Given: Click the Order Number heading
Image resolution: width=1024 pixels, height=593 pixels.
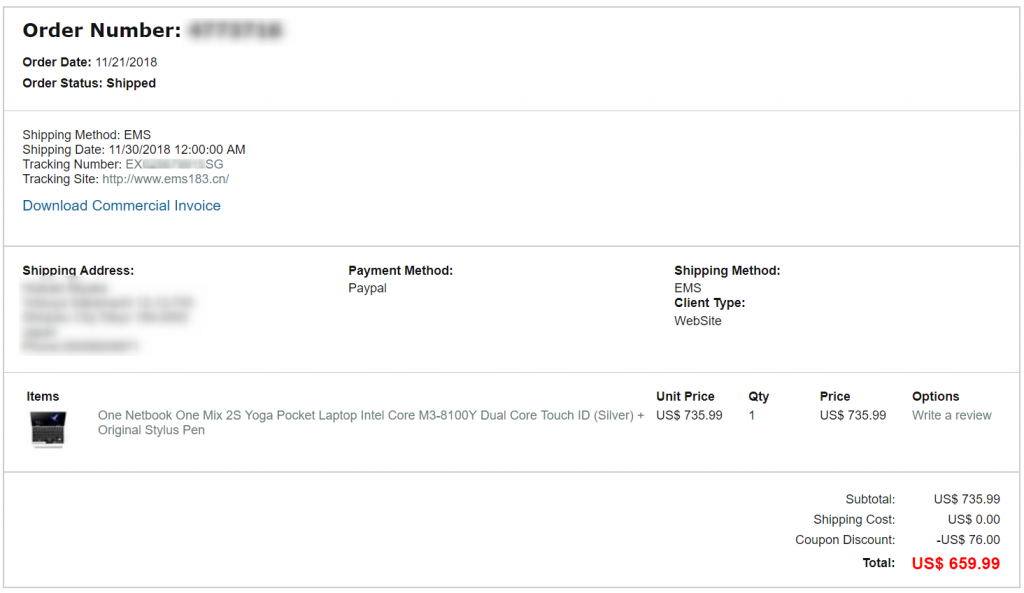Looking at the screenshot, I should click(102, 31).
